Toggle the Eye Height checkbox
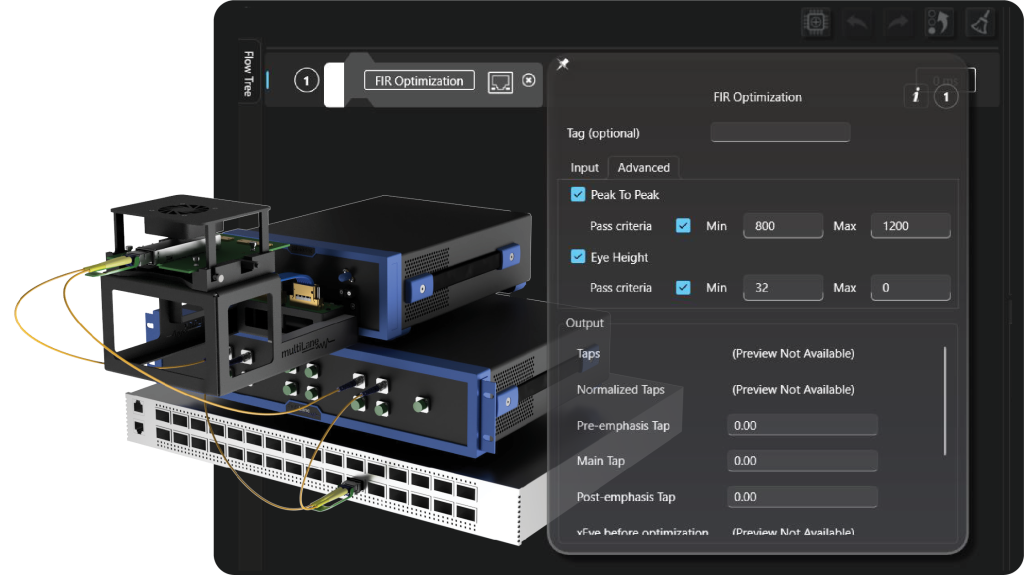1024x575 pixels. pyautogui.click(x=578, y=256)
